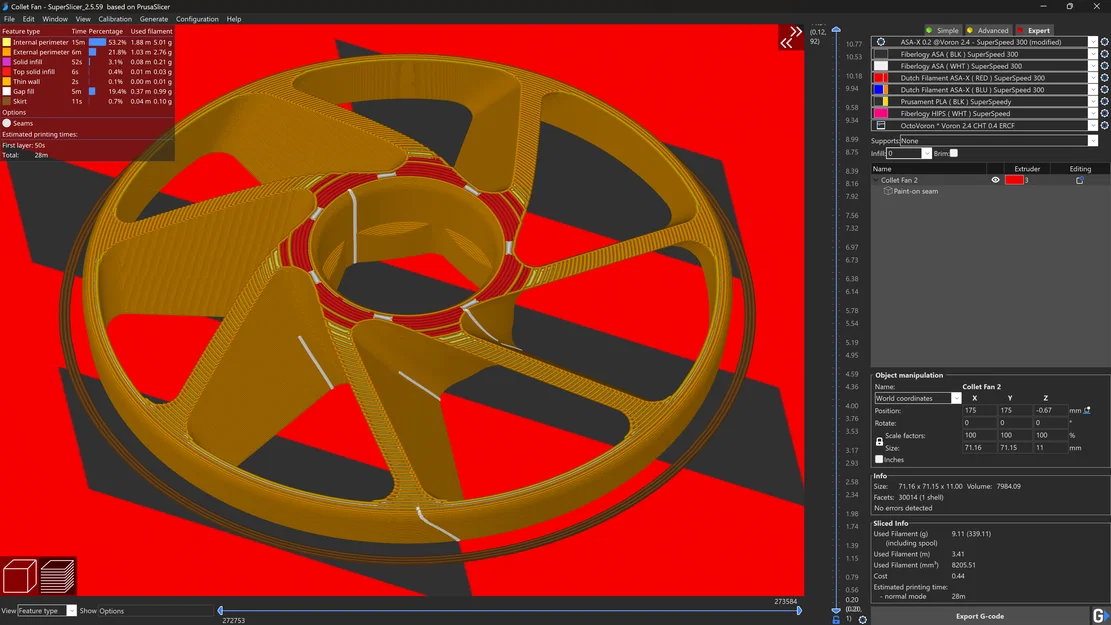Image resolution: width=1111 pixels, height=625 pixels.
Task: Toggle Internal perimeter feature visibility
Action: click(6, 43)
